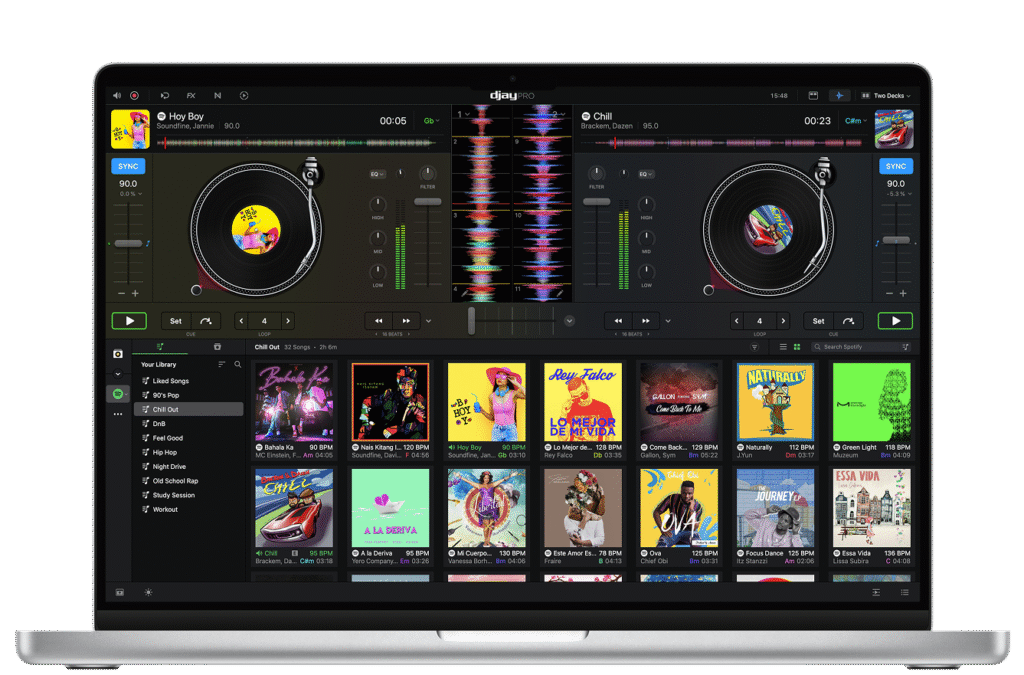Toggle SYNC on the right deck
The width and height of the screenshot is (1024, 675).
coord(895,166)
